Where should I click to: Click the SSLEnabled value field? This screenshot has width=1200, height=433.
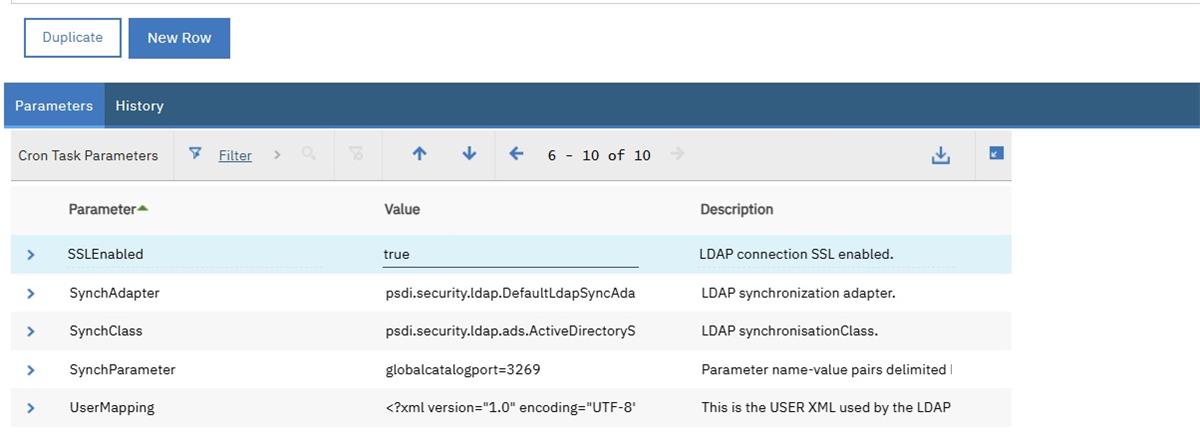tap(510, 255)
